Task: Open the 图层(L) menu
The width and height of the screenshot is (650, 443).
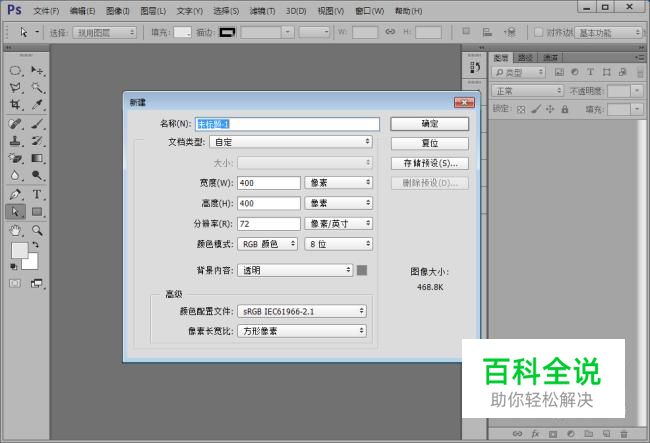Action: (153, 11)
